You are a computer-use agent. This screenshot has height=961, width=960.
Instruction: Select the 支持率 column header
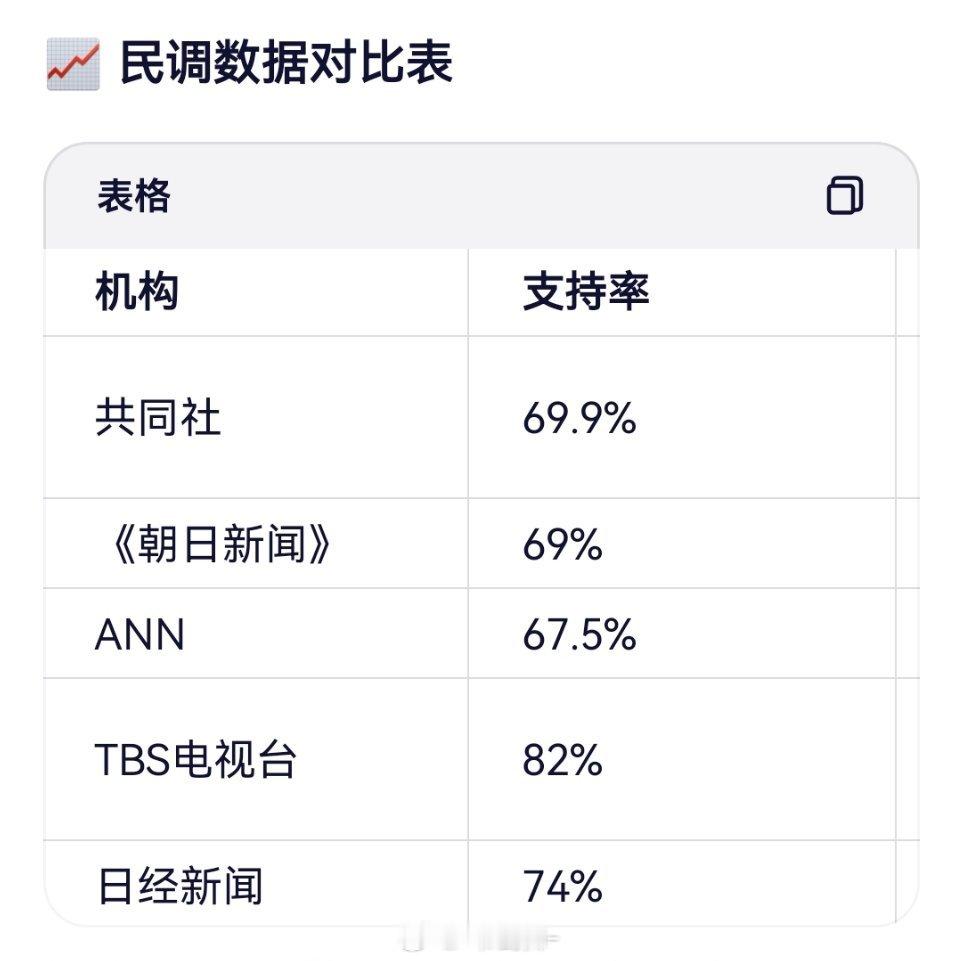pyautogui.click(x=588, y=290)
